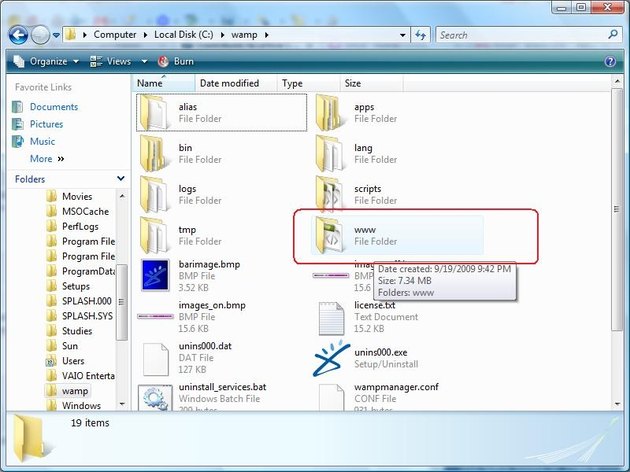Select MSOCache folder in tree
The width and height of the screenshot is (630, 472).
85,211
